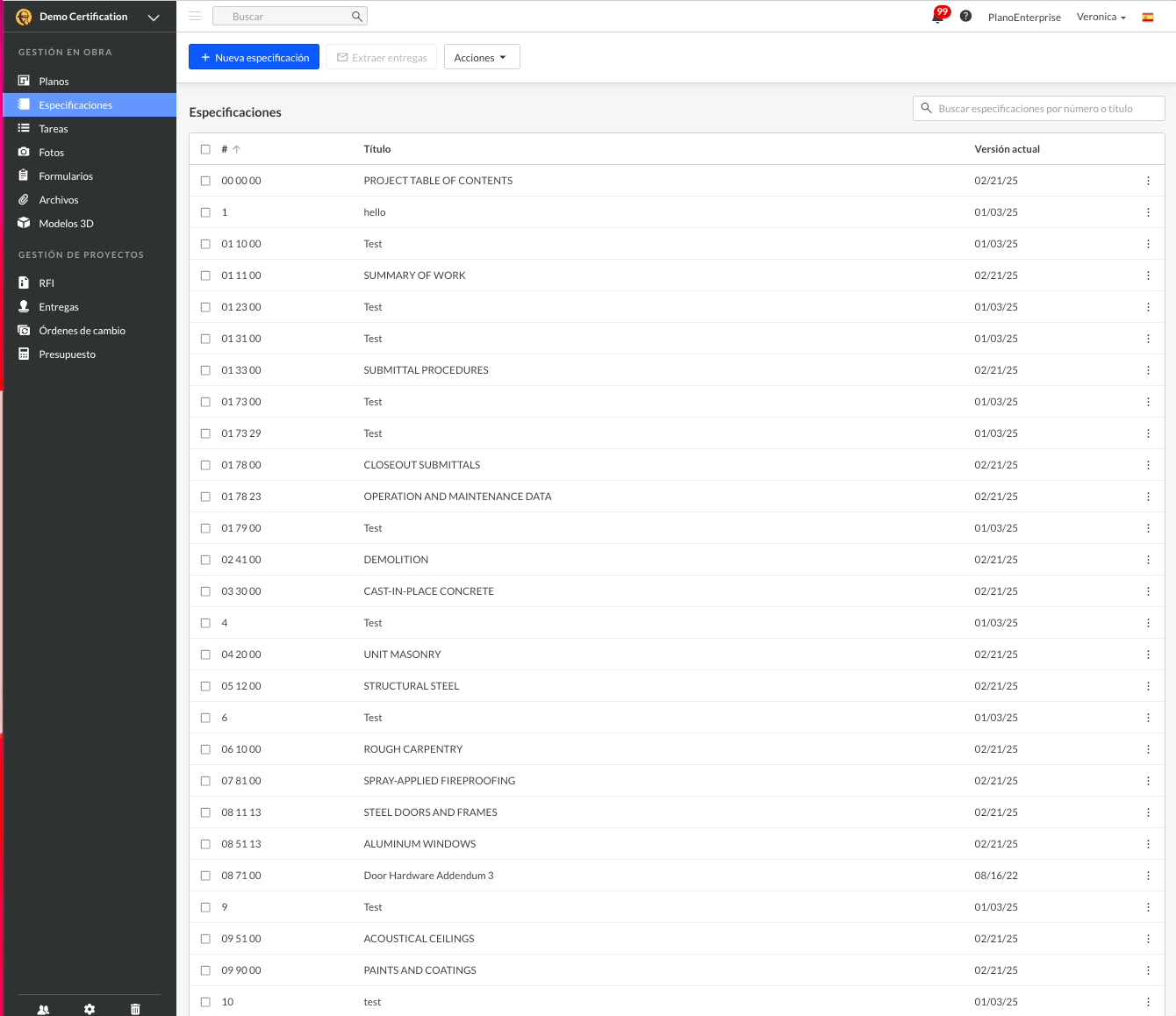Expand the Acciones dropdown
The image size is (1176, 1016).
[x=481, y=57]
